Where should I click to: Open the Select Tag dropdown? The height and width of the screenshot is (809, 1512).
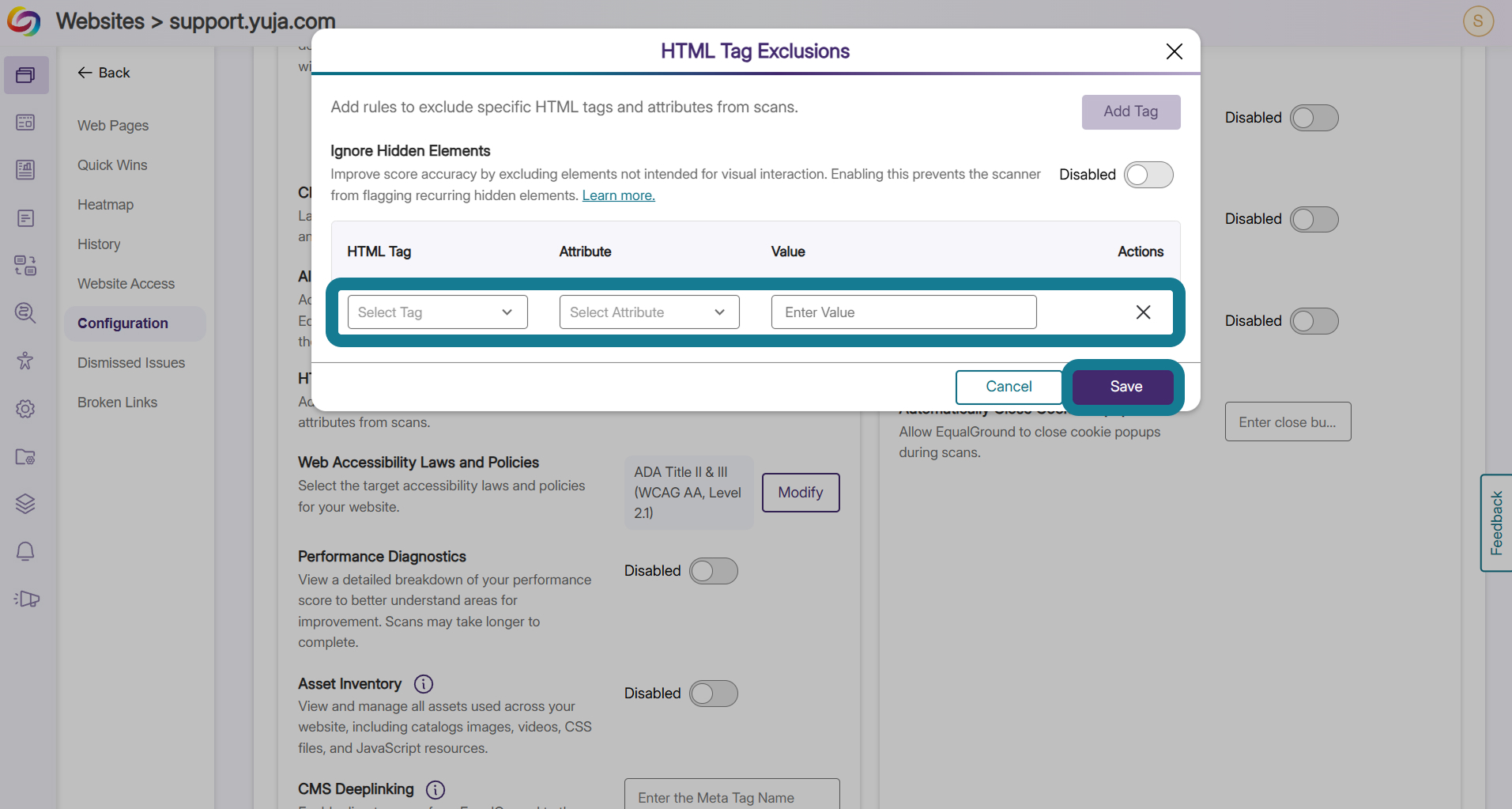point(438,312)
